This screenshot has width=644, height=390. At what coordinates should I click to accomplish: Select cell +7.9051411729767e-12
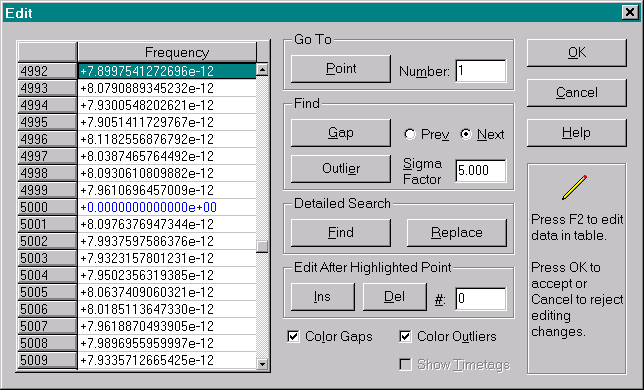[x=167, y=122]
